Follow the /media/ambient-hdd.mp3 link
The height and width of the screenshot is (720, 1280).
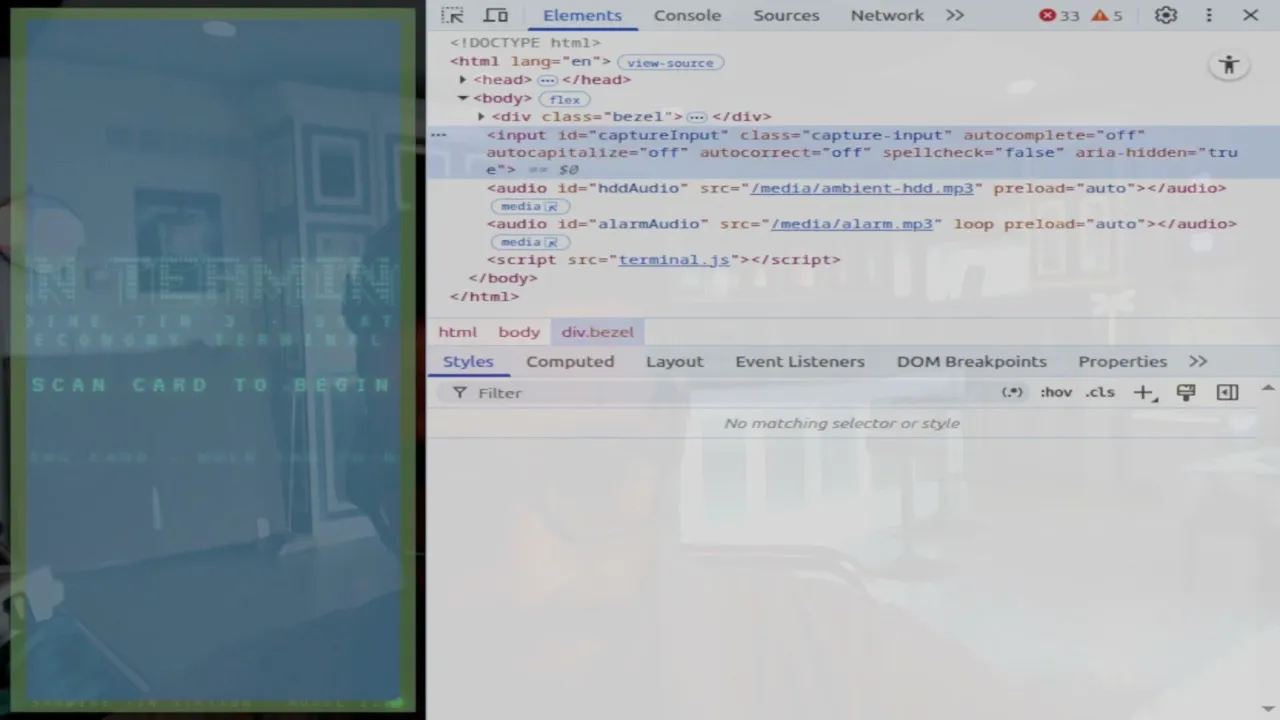tap(862, 188)
